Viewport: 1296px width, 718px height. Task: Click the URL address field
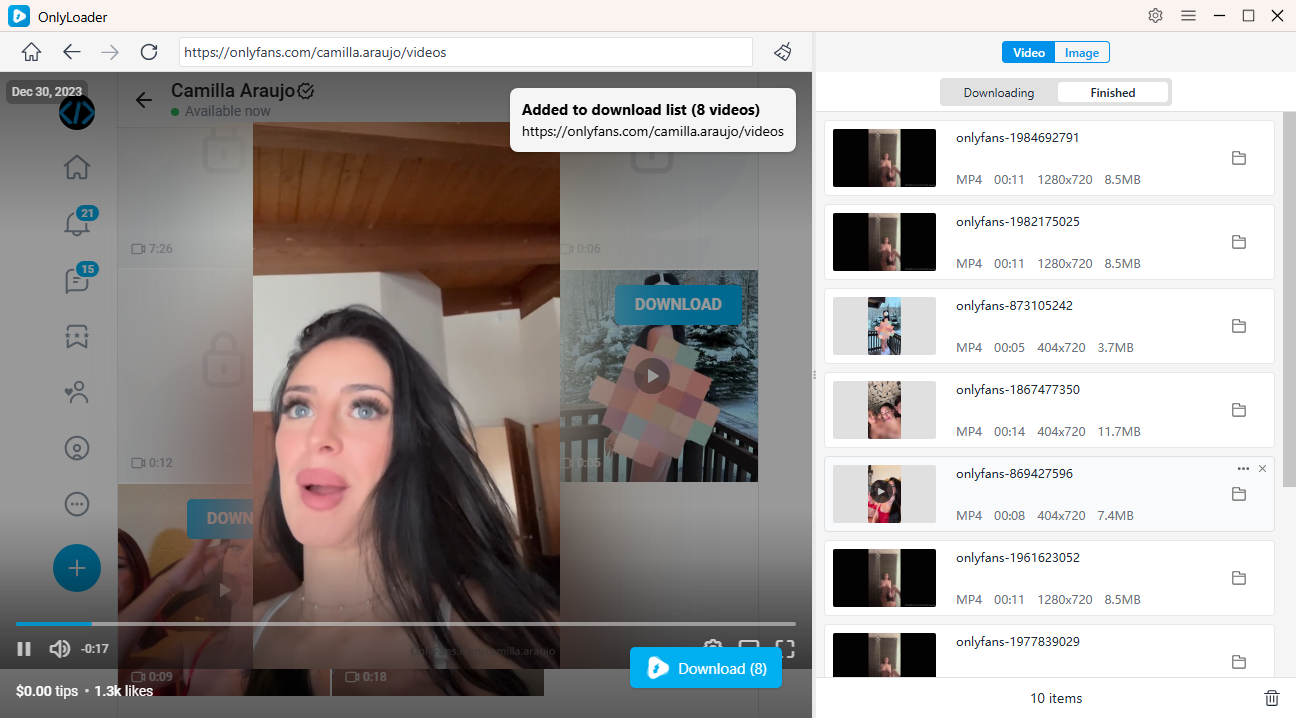pos(465,52)
